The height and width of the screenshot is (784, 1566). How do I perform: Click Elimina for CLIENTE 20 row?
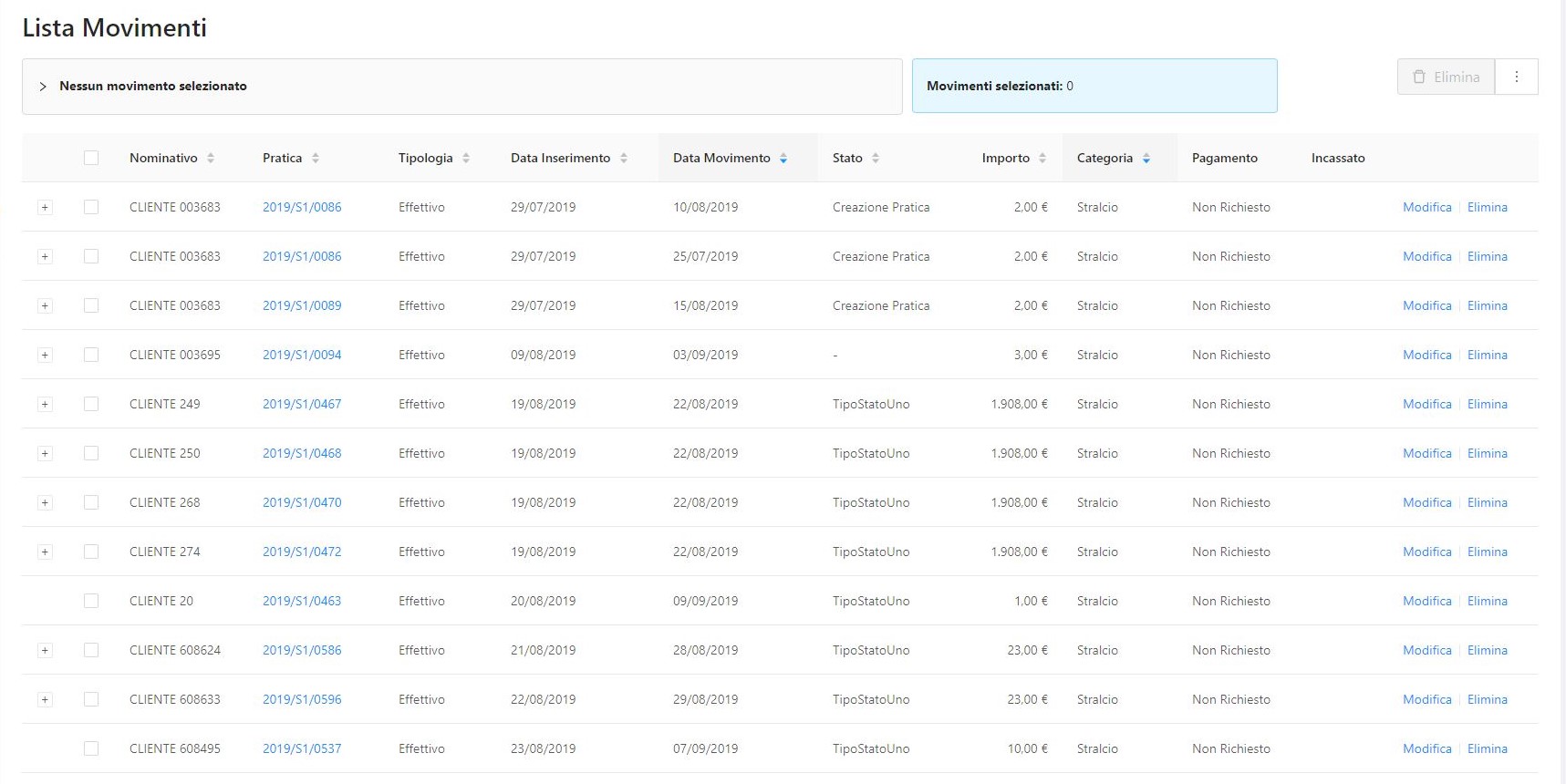pyautogui.click(x=1487, y=601)
